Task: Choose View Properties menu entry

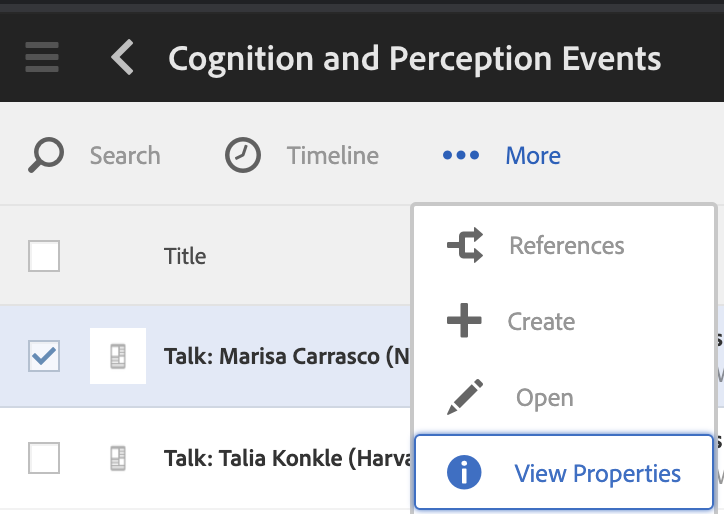Action: click(x=597, y=473)
